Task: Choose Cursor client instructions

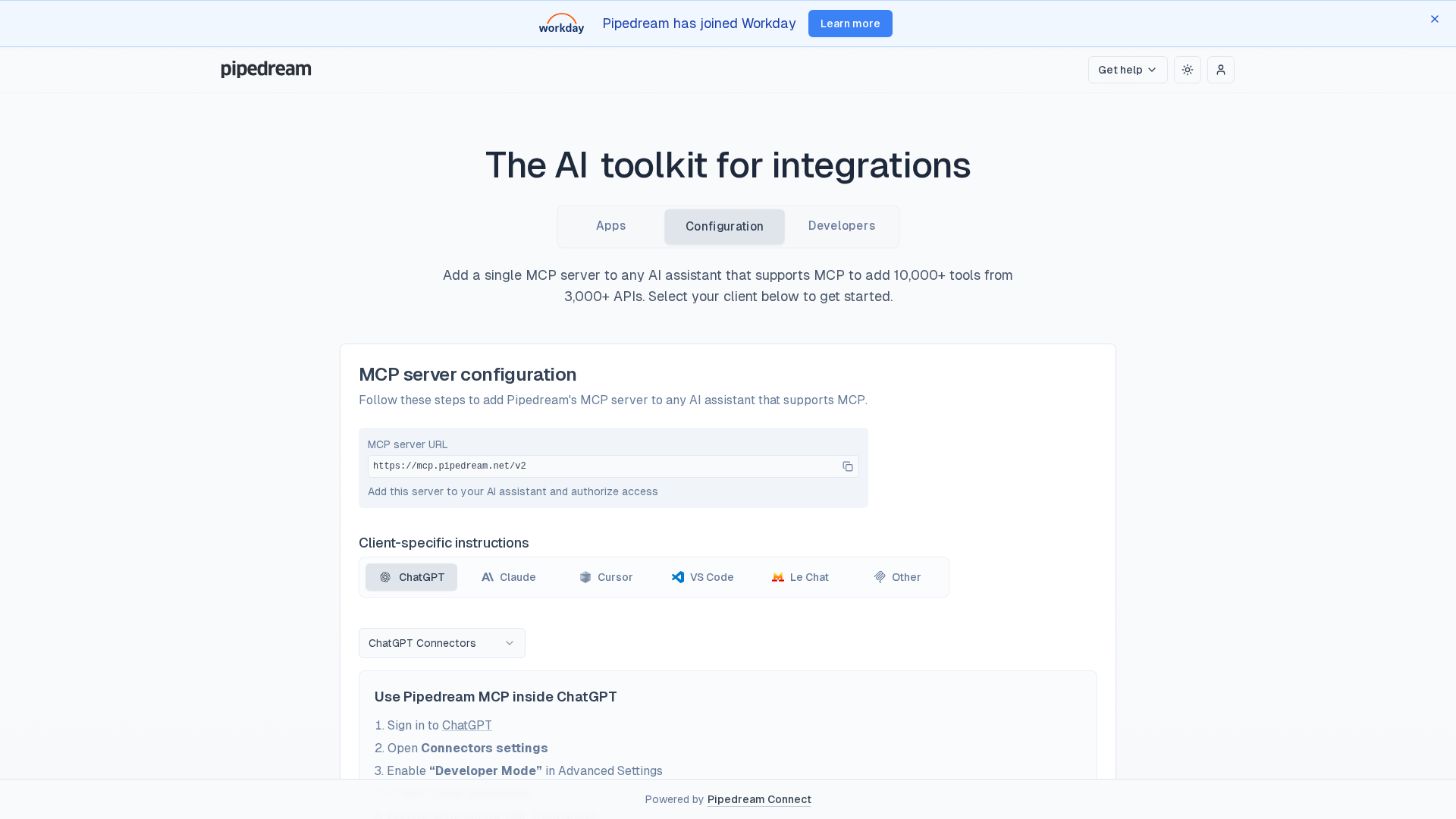Action: (605, 577)
